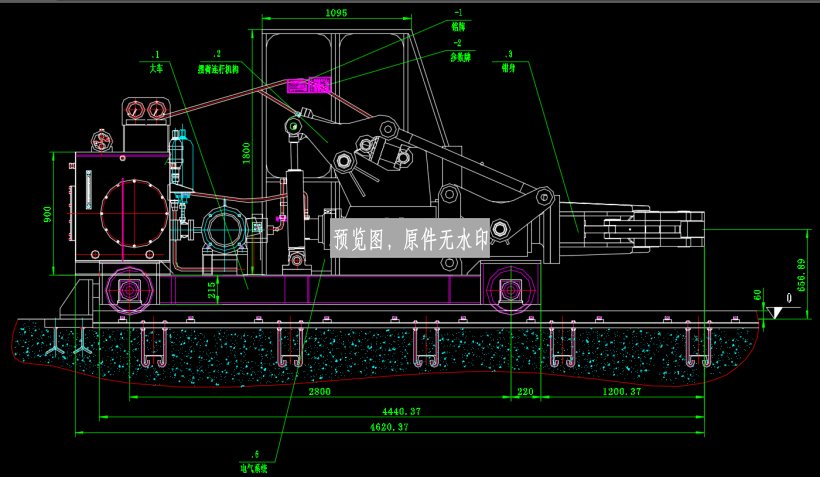This screenshot has height=477, width=820.
Task: Select the 大车 callout label
Action: pos(156,69)
